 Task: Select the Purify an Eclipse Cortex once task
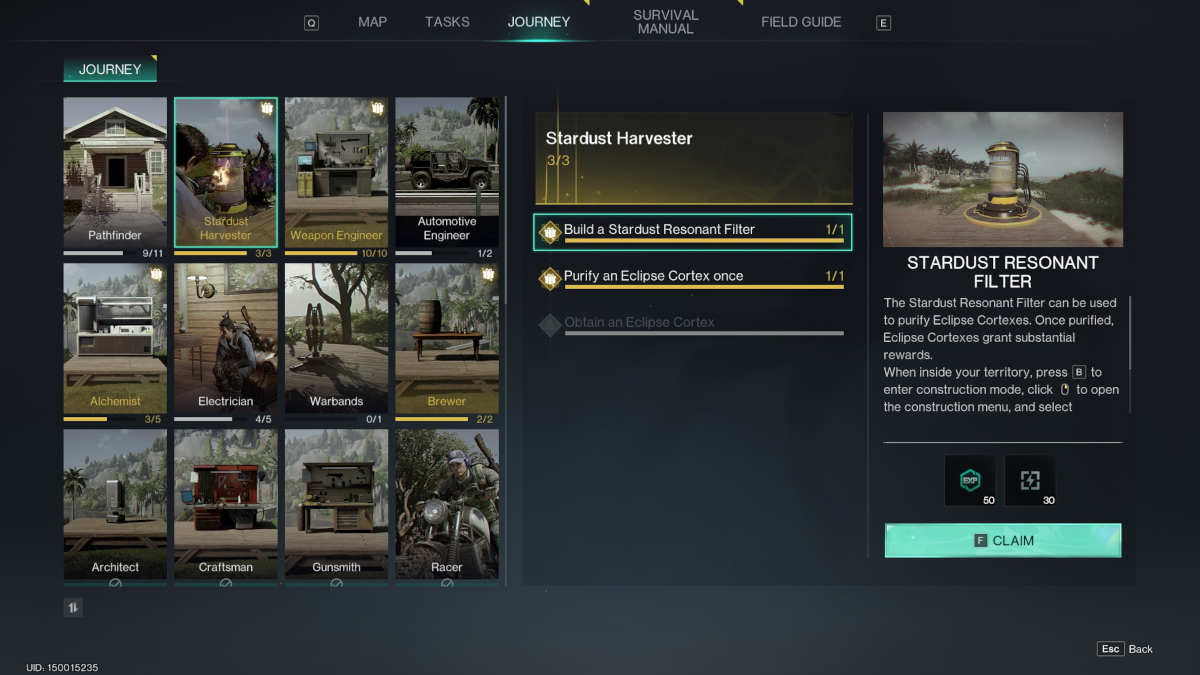pyautogui.click(x=693, y=279)
